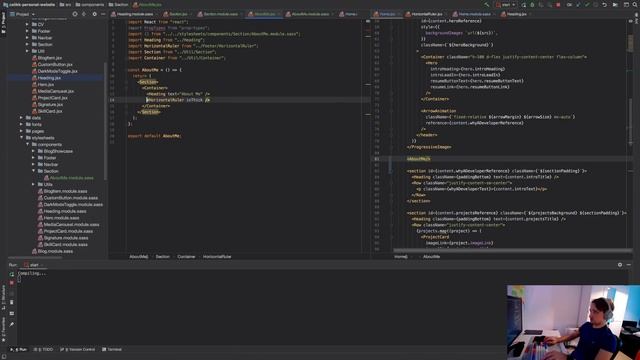Select Blog.module.sass in project tree
Screen dimensions: 640x360
click(x=53, y=251)
